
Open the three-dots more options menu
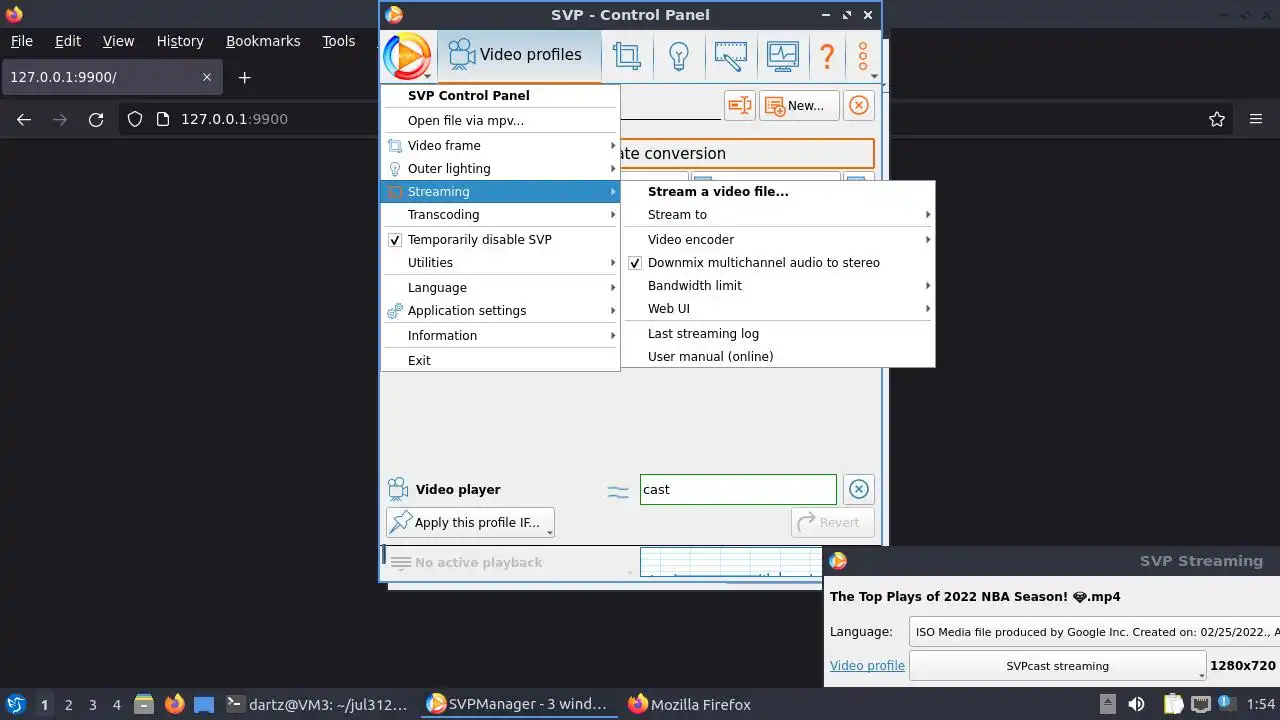(864, 56)
